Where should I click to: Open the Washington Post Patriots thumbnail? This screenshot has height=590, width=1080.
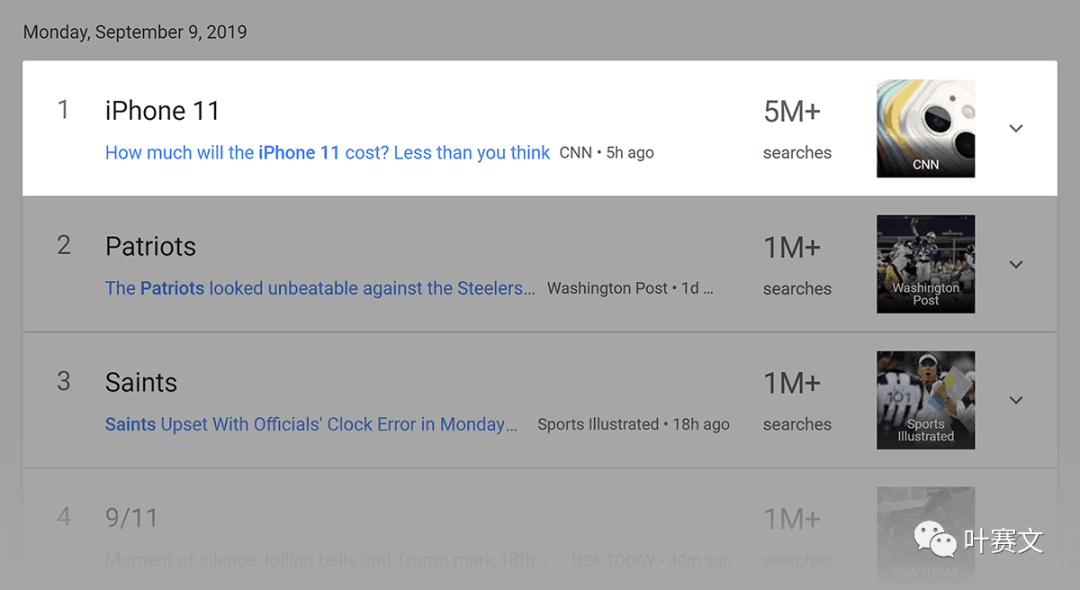[926, 264]
